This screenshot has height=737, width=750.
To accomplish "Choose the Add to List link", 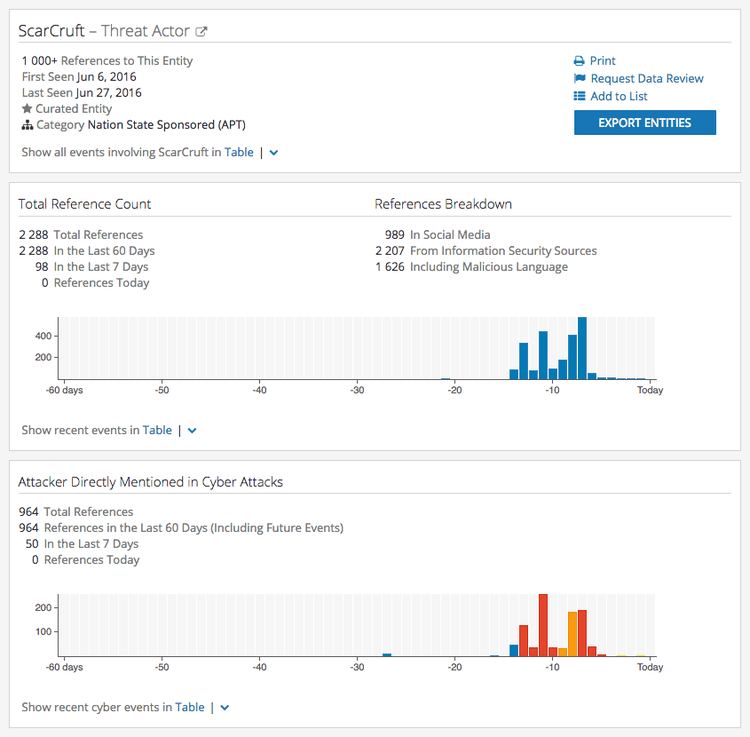I will click(619, 97).
